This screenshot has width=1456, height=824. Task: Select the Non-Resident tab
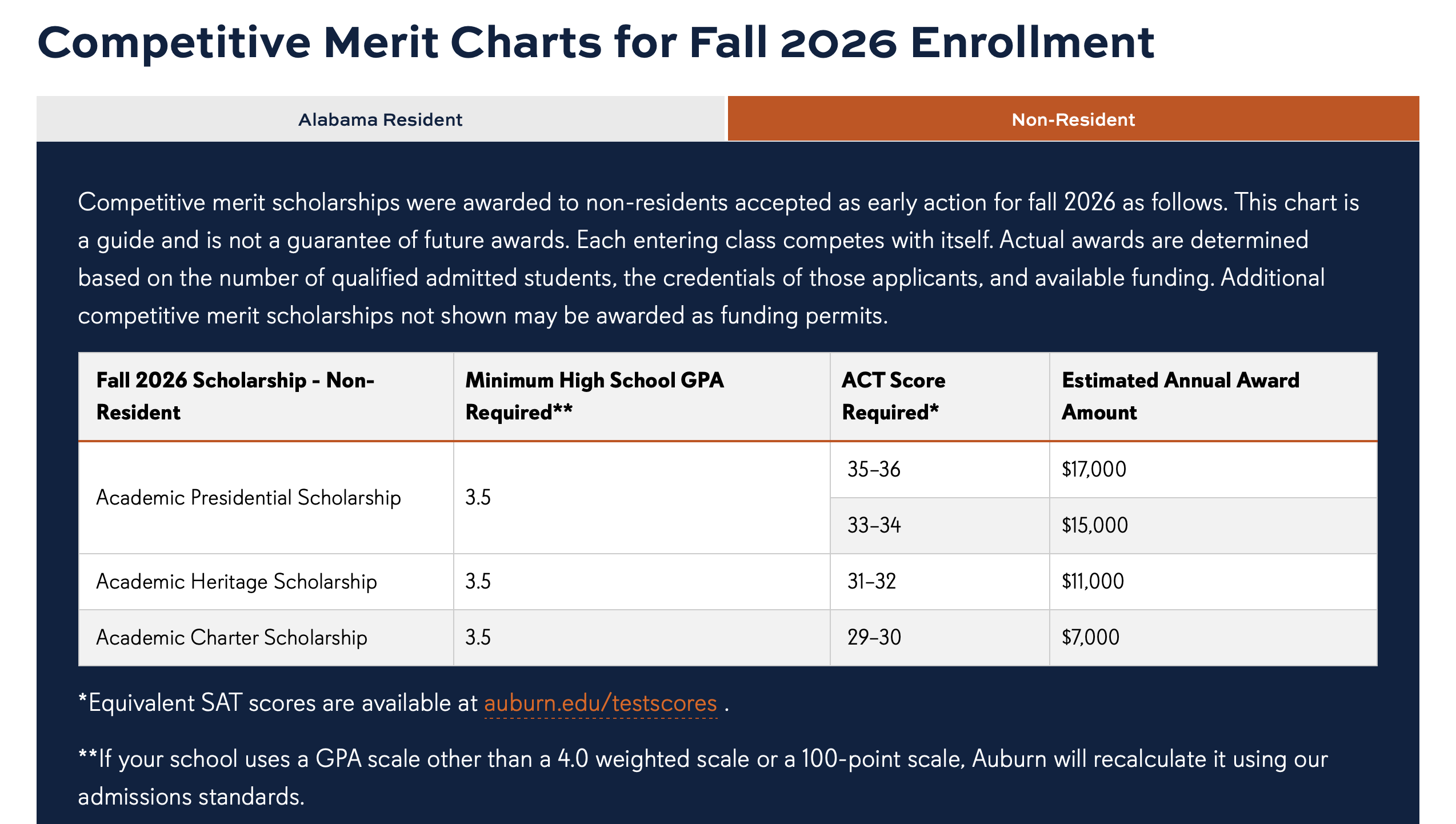point(1073,119)
